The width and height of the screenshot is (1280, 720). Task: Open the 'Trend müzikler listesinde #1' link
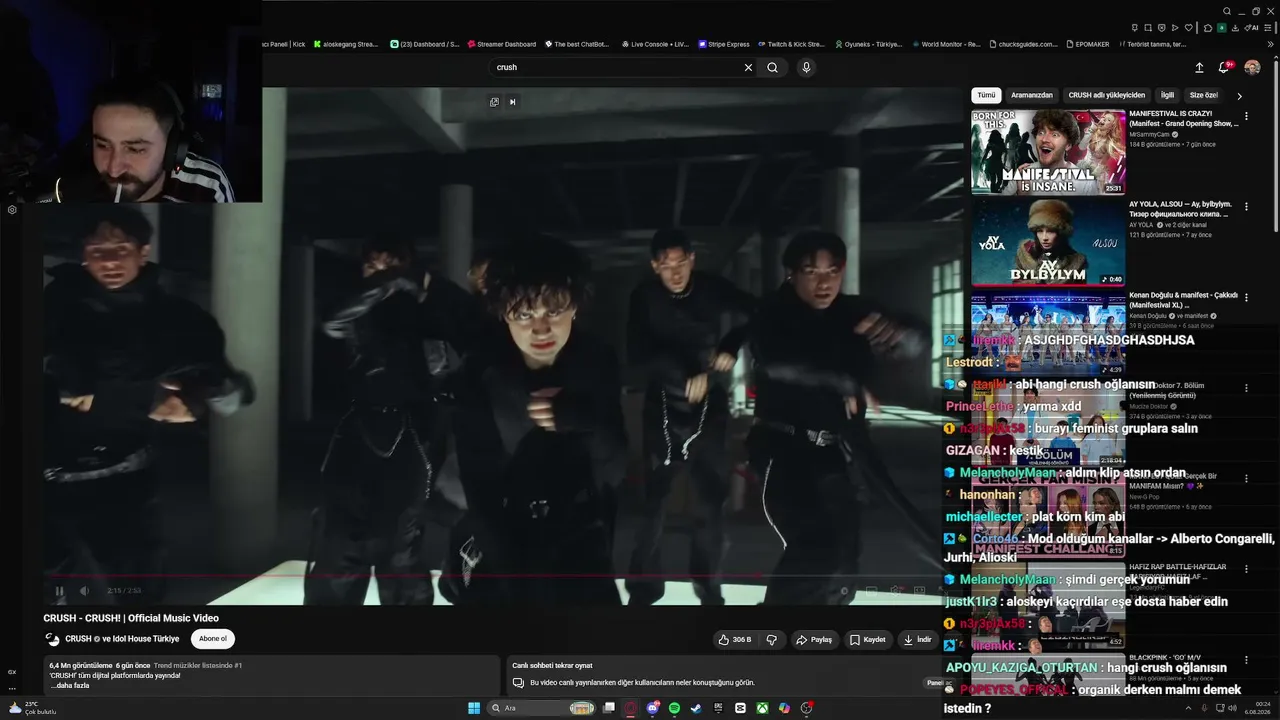(x=198, y=665)
